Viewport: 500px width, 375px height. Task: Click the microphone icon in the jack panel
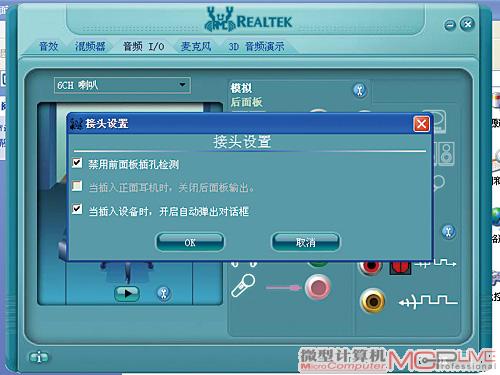click(x=243, y=285)
